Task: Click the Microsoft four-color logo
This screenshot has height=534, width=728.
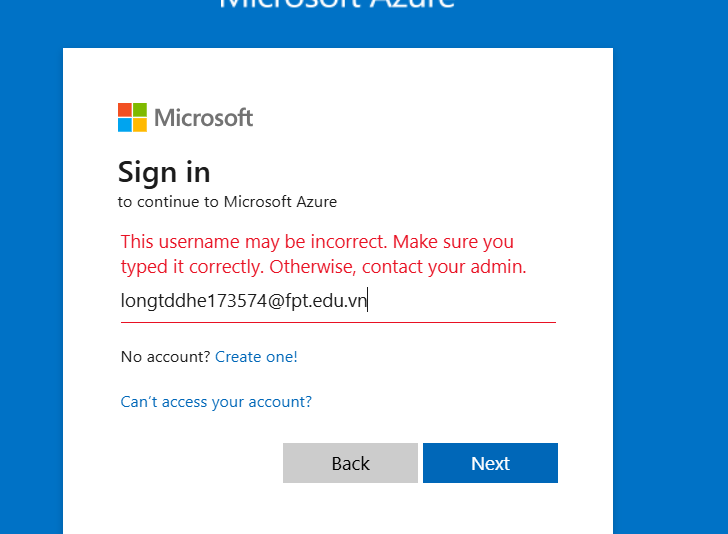Action: (132, 117)
